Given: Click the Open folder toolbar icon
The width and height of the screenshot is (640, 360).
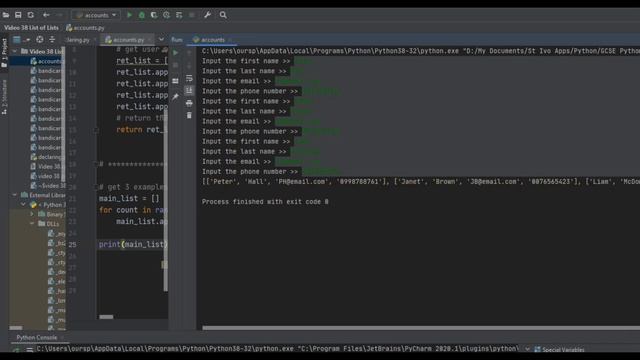Looking at the screenshot, I should click(6, 15).
